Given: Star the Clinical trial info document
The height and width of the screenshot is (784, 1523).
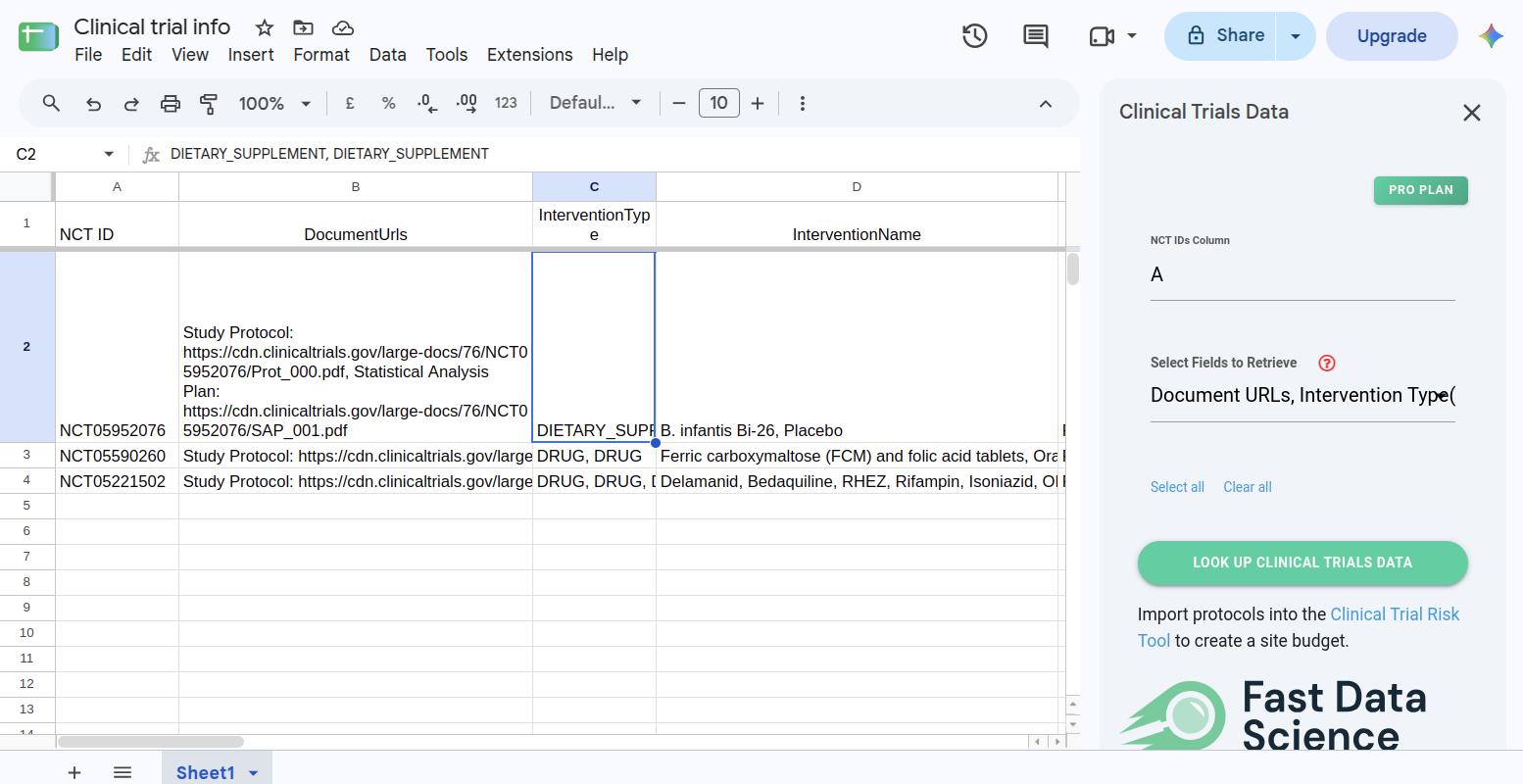Looking at the screenshot, I should tap(265, 27).
